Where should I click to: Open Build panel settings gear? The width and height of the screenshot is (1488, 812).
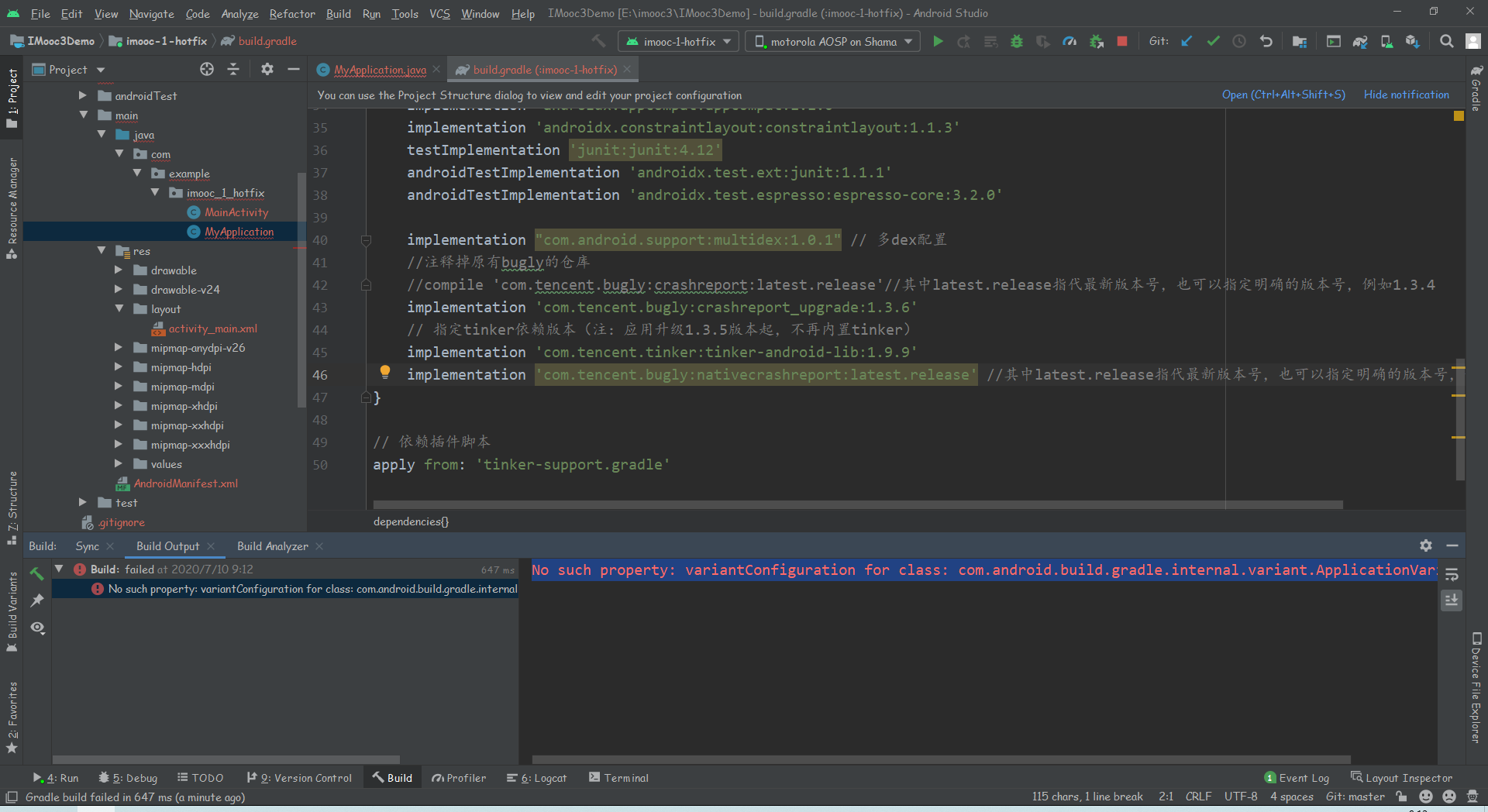tap(1426, 545)
